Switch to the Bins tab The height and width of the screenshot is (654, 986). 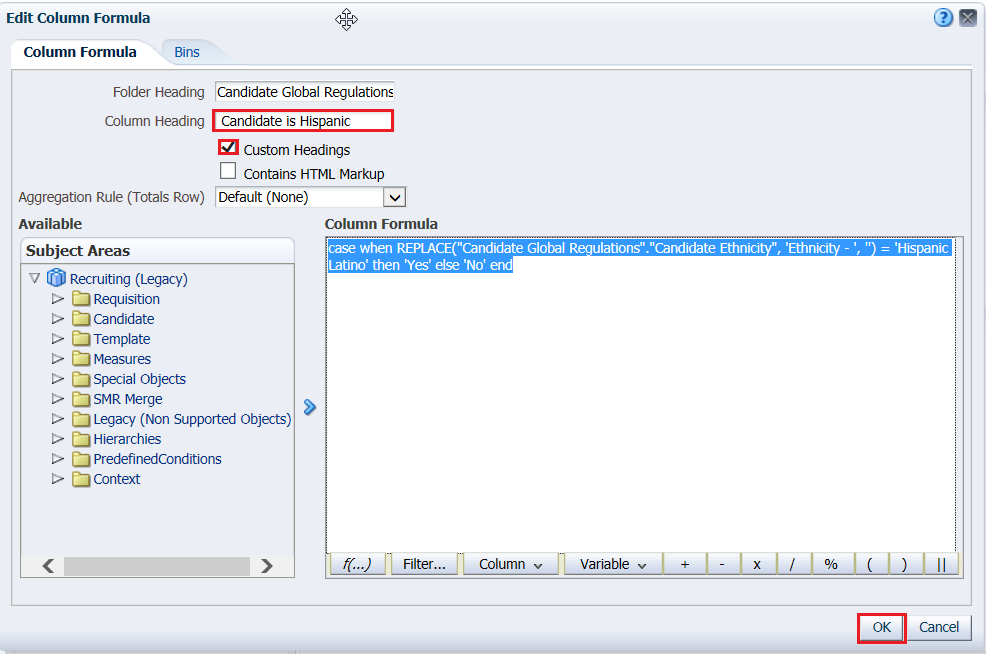[187, 52]
